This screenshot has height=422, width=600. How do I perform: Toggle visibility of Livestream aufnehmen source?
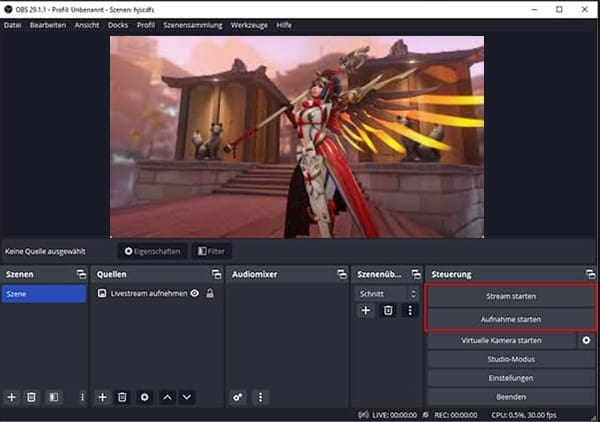(195, 293)
